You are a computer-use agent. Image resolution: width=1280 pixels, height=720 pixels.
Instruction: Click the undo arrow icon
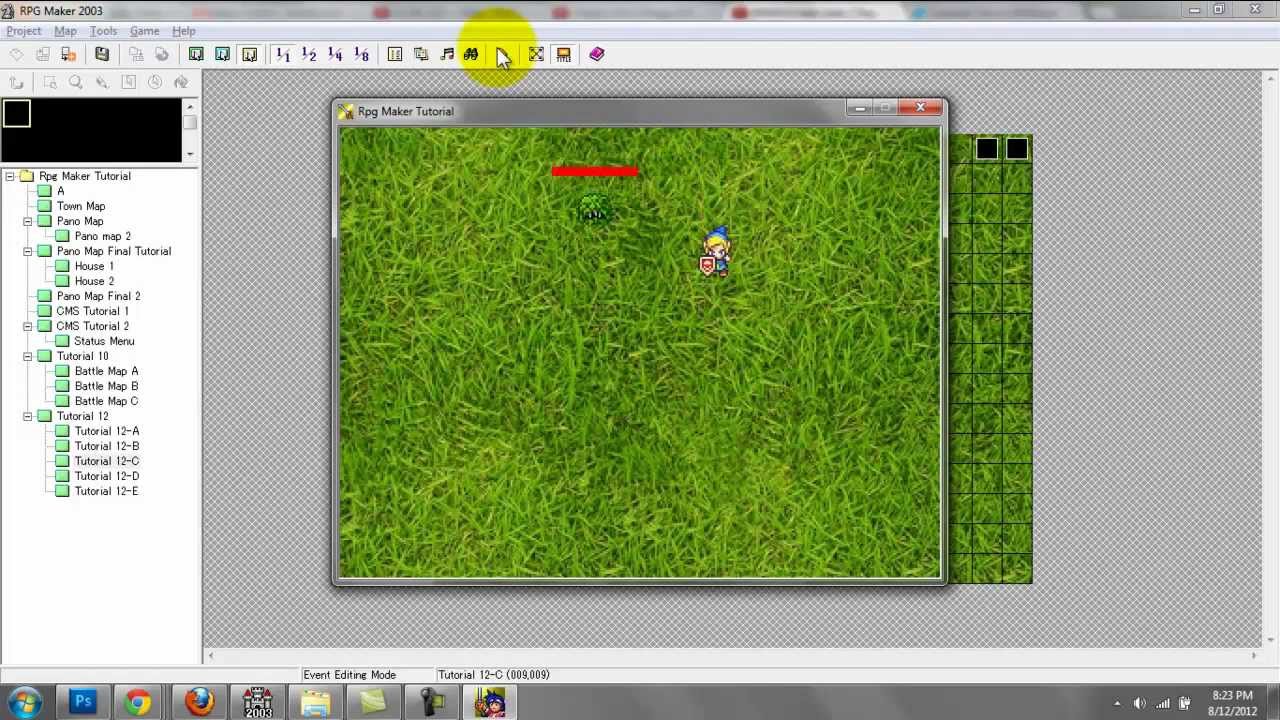[x=16, y=82]
